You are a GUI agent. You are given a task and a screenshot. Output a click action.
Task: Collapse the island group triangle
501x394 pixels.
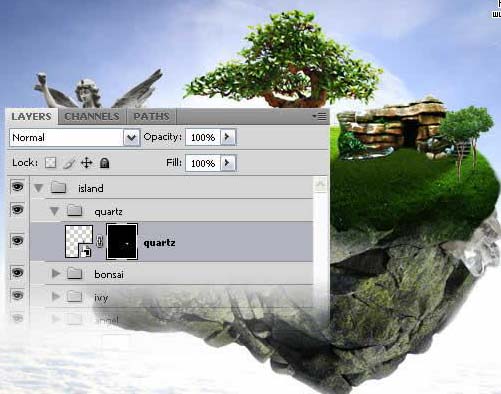click(39, 188)
